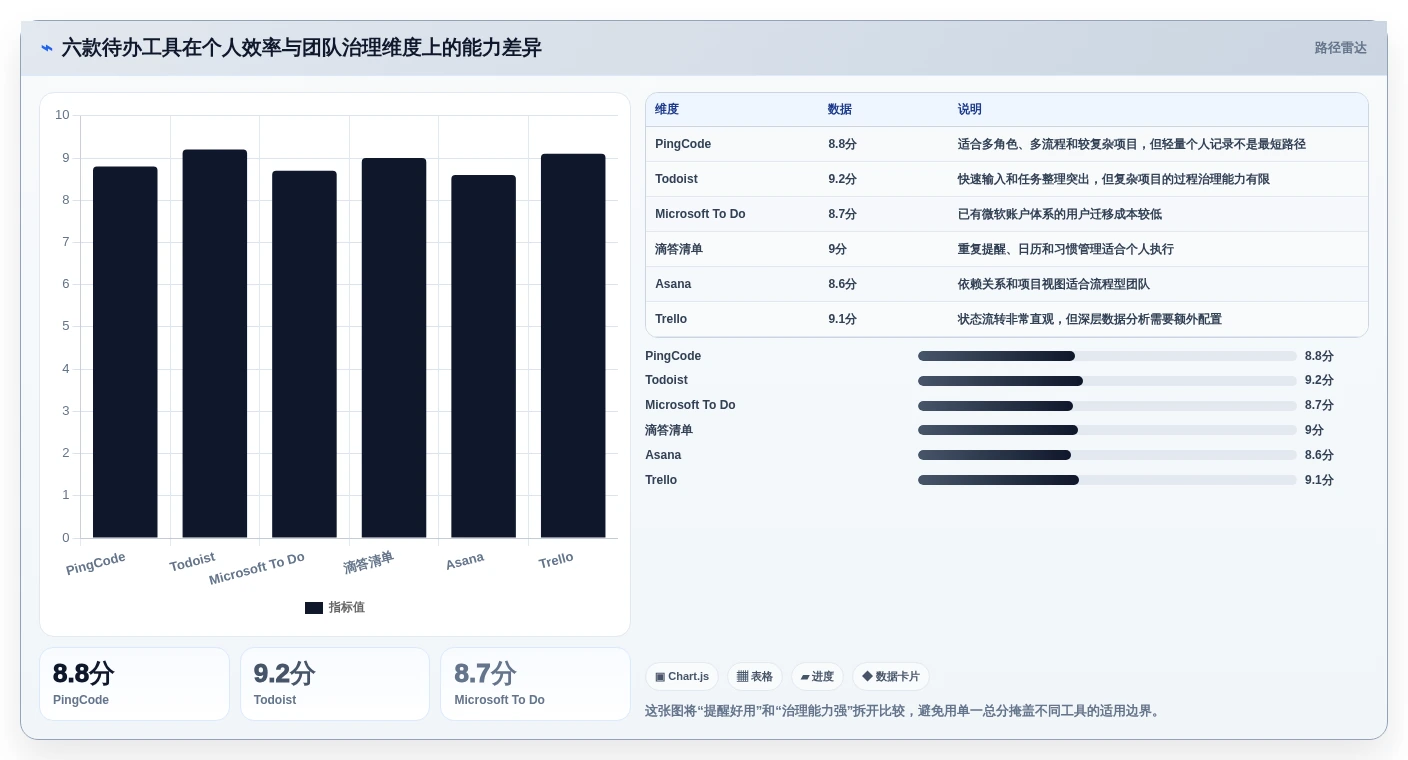Image resolution: width=1408 pixels, height=760 pixels.
Task: Click the description 依赖关系和项目视图适合流程型团队
Action: point(1054,284)
